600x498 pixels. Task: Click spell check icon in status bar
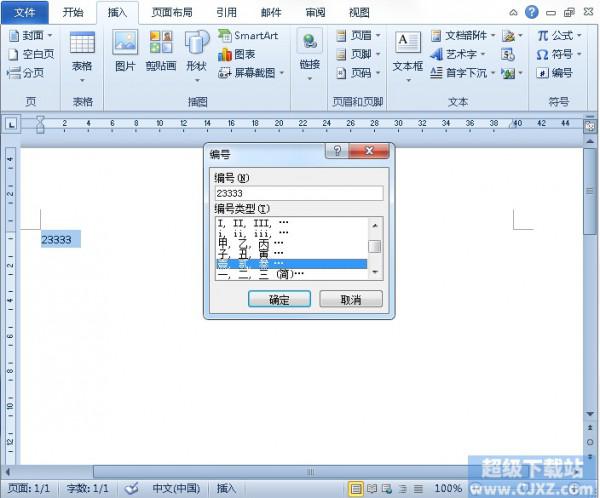point(132,488)
